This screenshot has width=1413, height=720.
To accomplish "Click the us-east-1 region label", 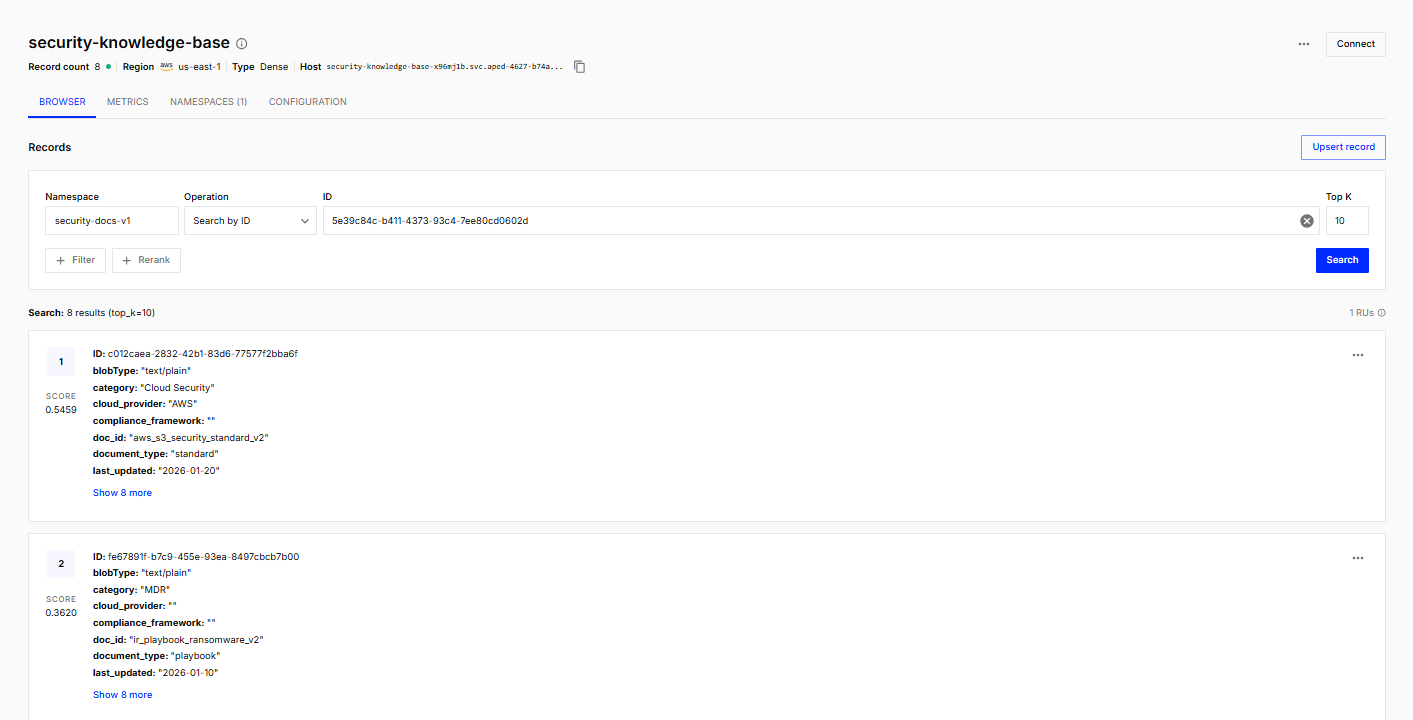I will 199,67.
